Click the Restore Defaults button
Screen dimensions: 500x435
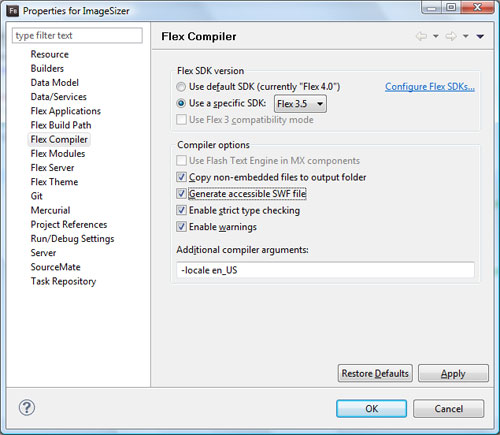coord(375,373)
